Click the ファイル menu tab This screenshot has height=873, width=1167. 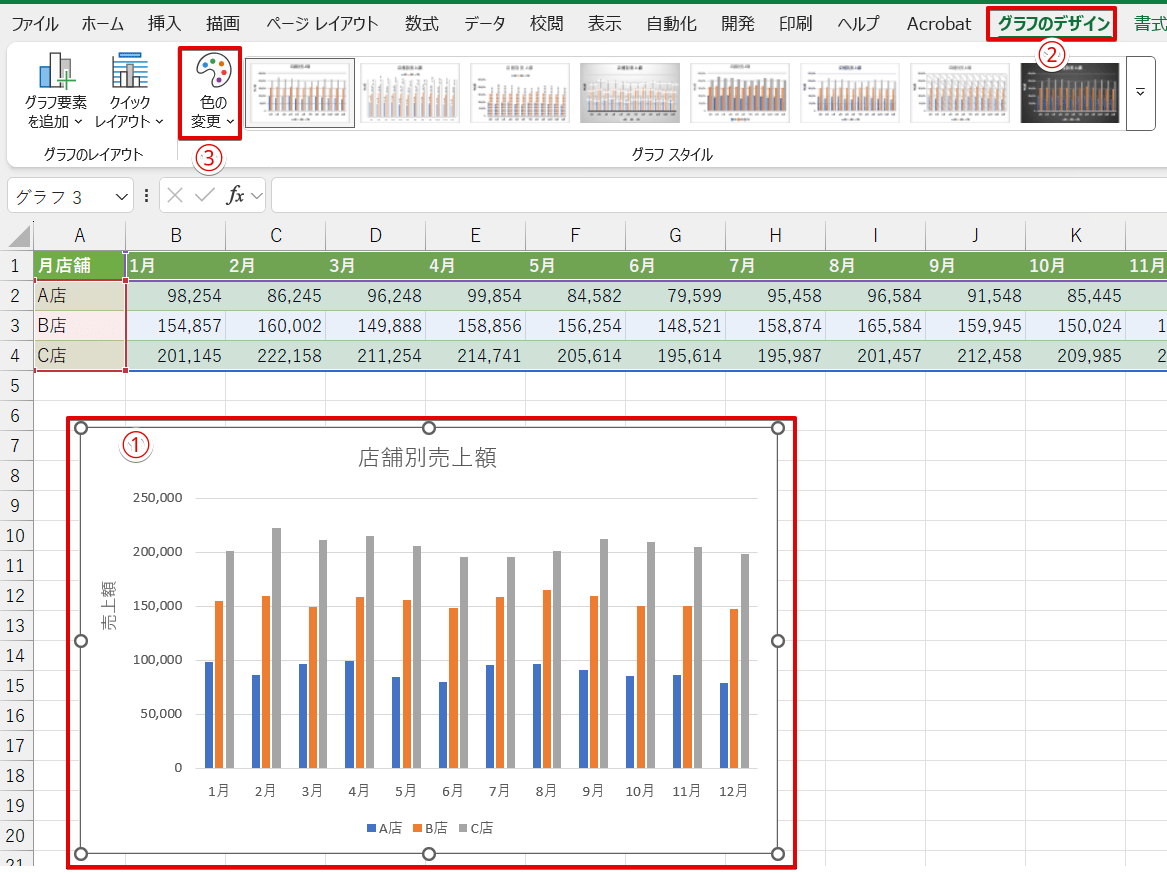tap(35, 24)
